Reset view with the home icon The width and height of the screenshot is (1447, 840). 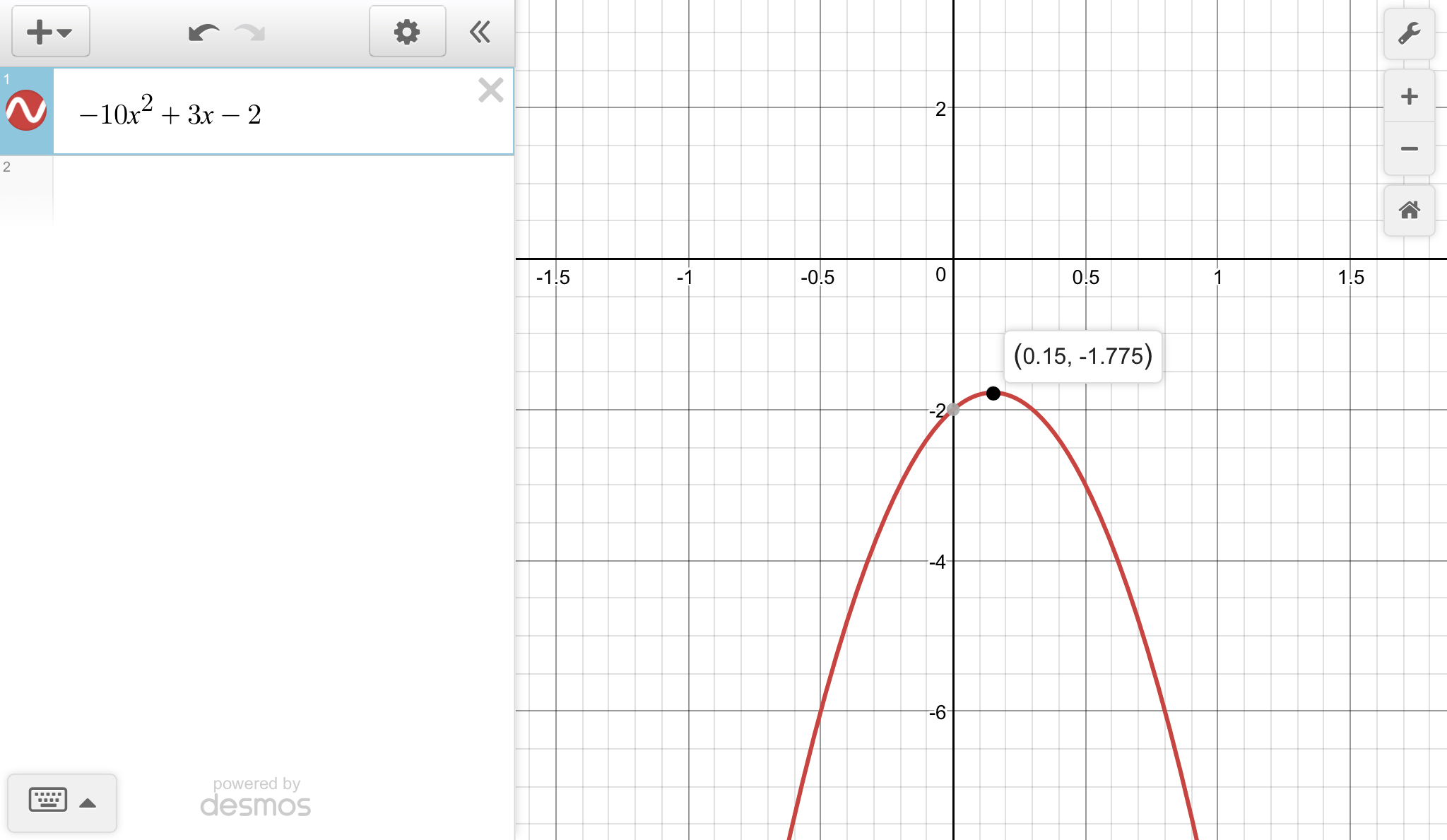(1409, 210)
